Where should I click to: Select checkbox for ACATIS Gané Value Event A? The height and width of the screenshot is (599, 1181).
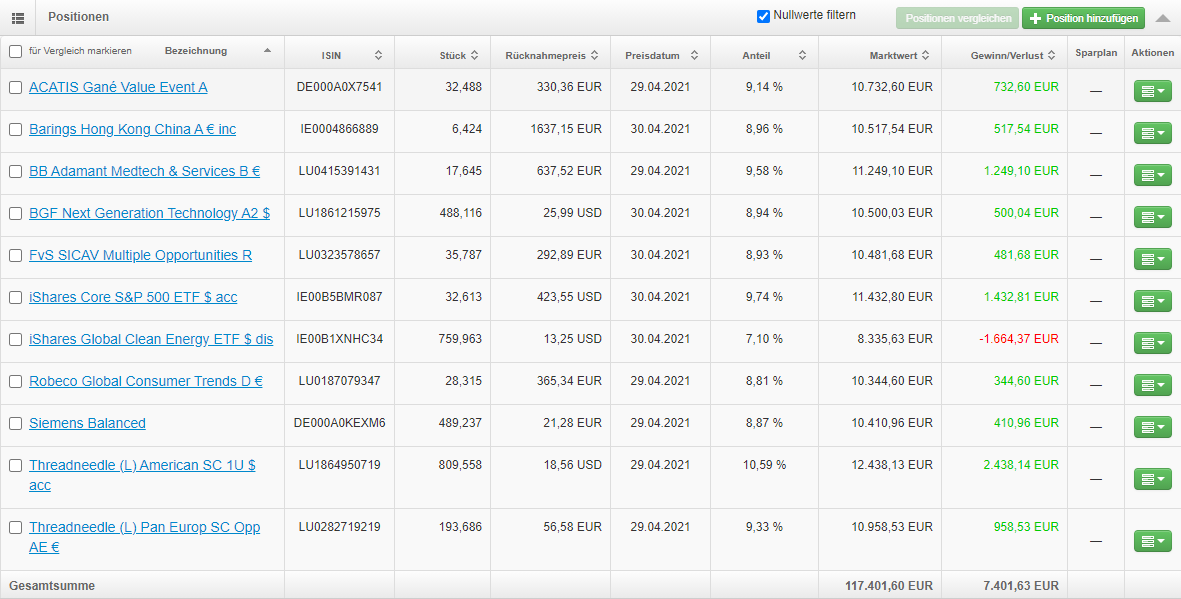tap(15, 87)
